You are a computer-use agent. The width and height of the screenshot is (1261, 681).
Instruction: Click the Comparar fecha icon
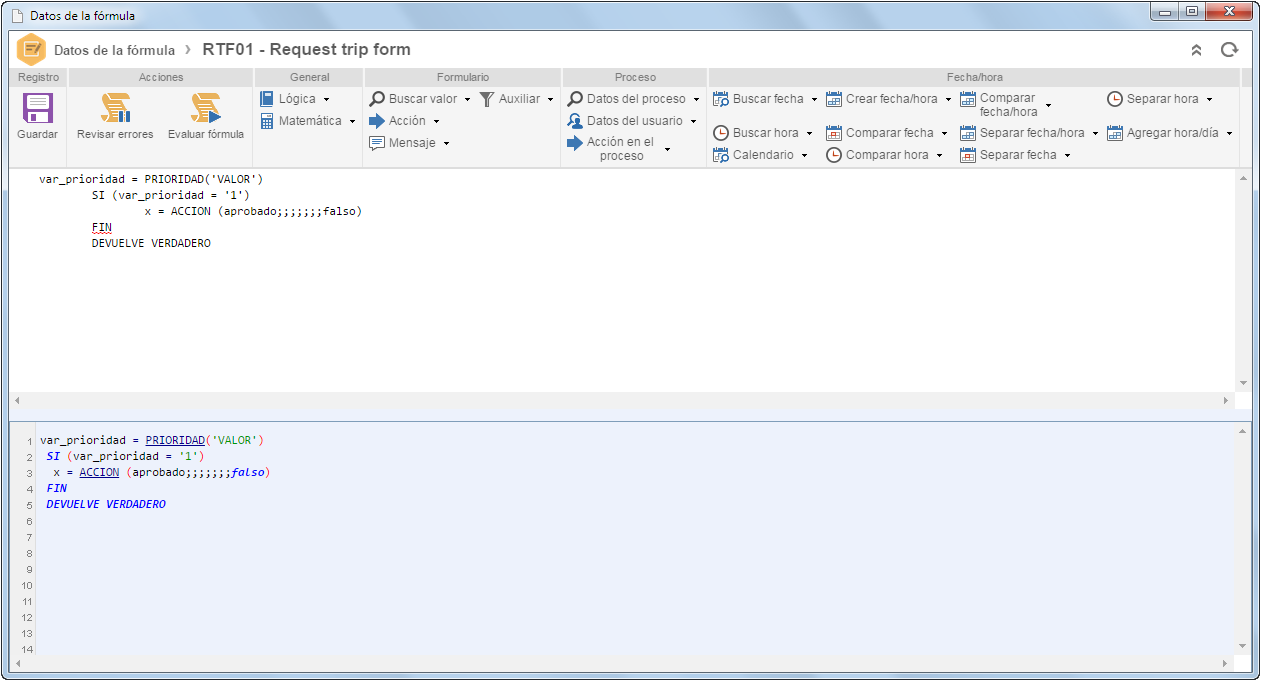coord(834,133)
